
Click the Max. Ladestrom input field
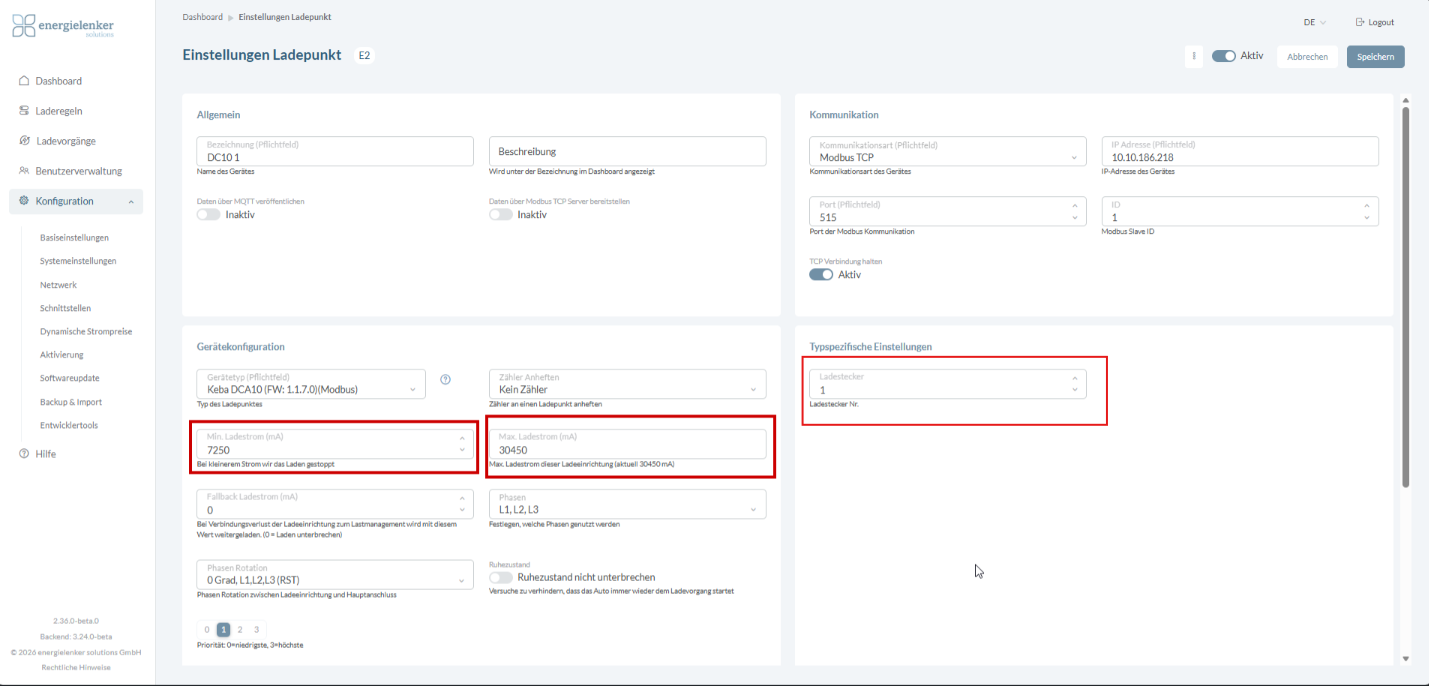(x=627, y=444)
